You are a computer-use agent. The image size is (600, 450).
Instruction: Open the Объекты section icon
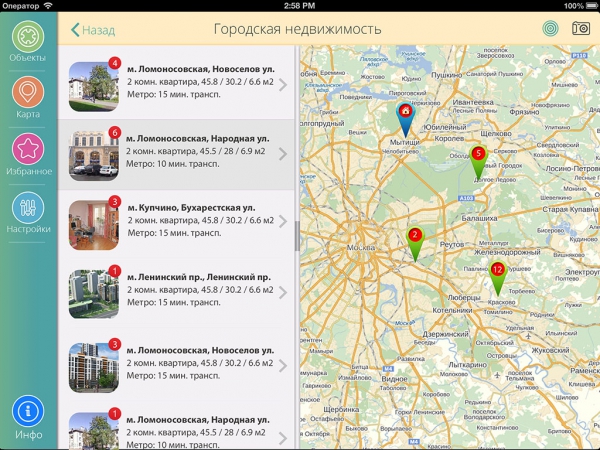click(28, 37)
